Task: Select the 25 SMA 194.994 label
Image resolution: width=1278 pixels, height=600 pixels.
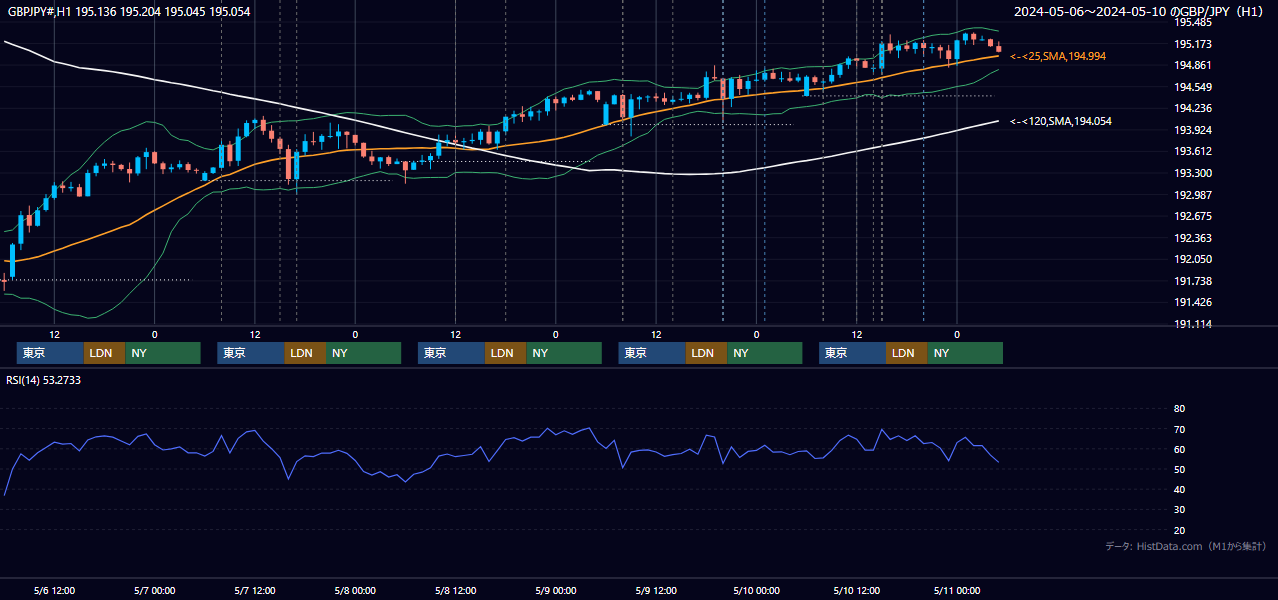Action: point(1058,56)
